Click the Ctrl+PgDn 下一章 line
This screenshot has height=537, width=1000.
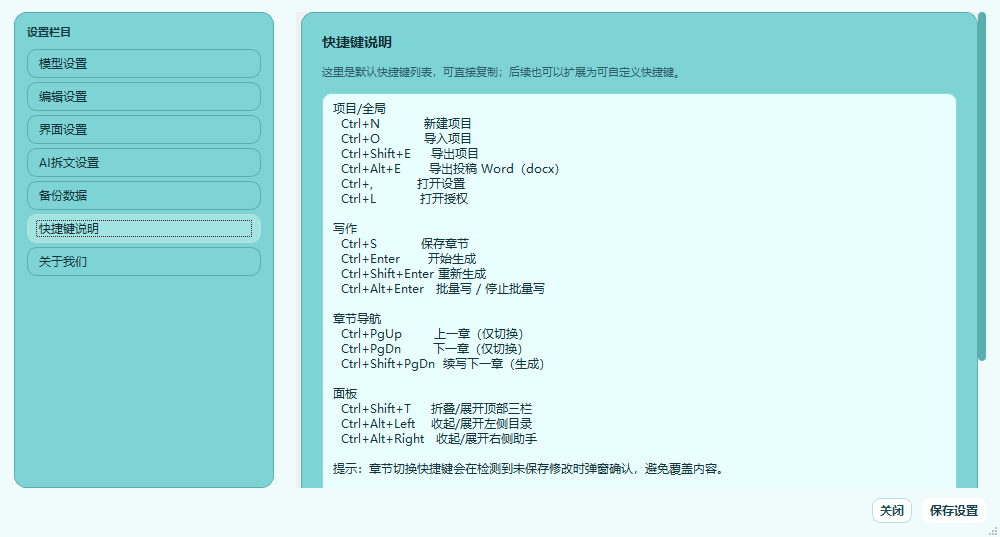click(432, 349)
